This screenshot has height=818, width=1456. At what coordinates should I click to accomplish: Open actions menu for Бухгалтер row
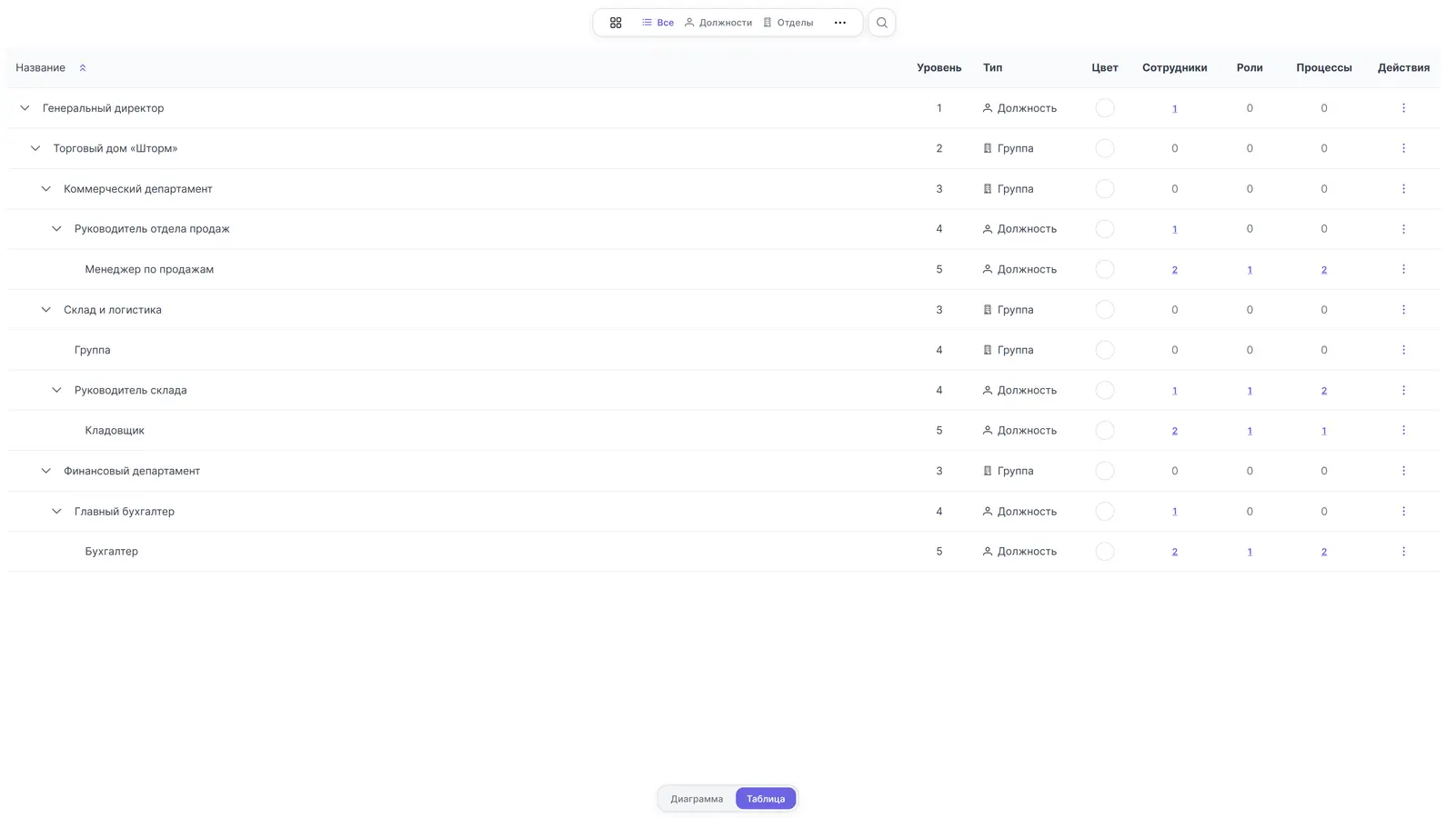point(1403,552)
